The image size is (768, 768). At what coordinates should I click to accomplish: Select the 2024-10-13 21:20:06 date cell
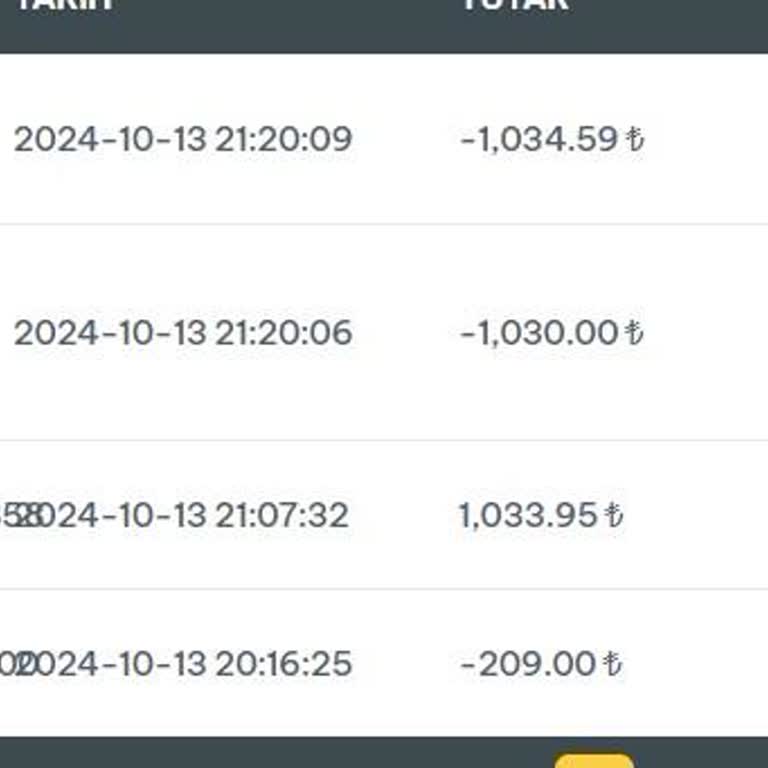183,333
